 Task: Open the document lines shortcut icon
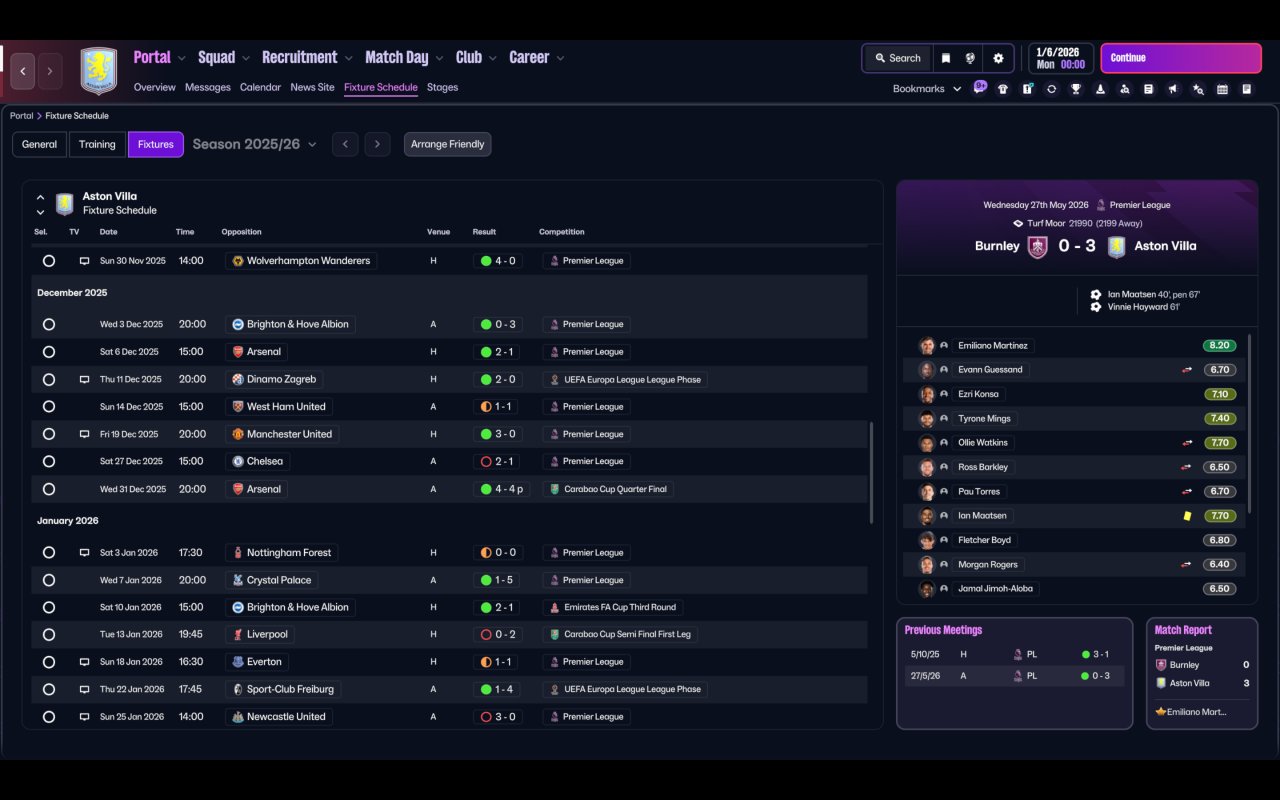pos(1149,89)
